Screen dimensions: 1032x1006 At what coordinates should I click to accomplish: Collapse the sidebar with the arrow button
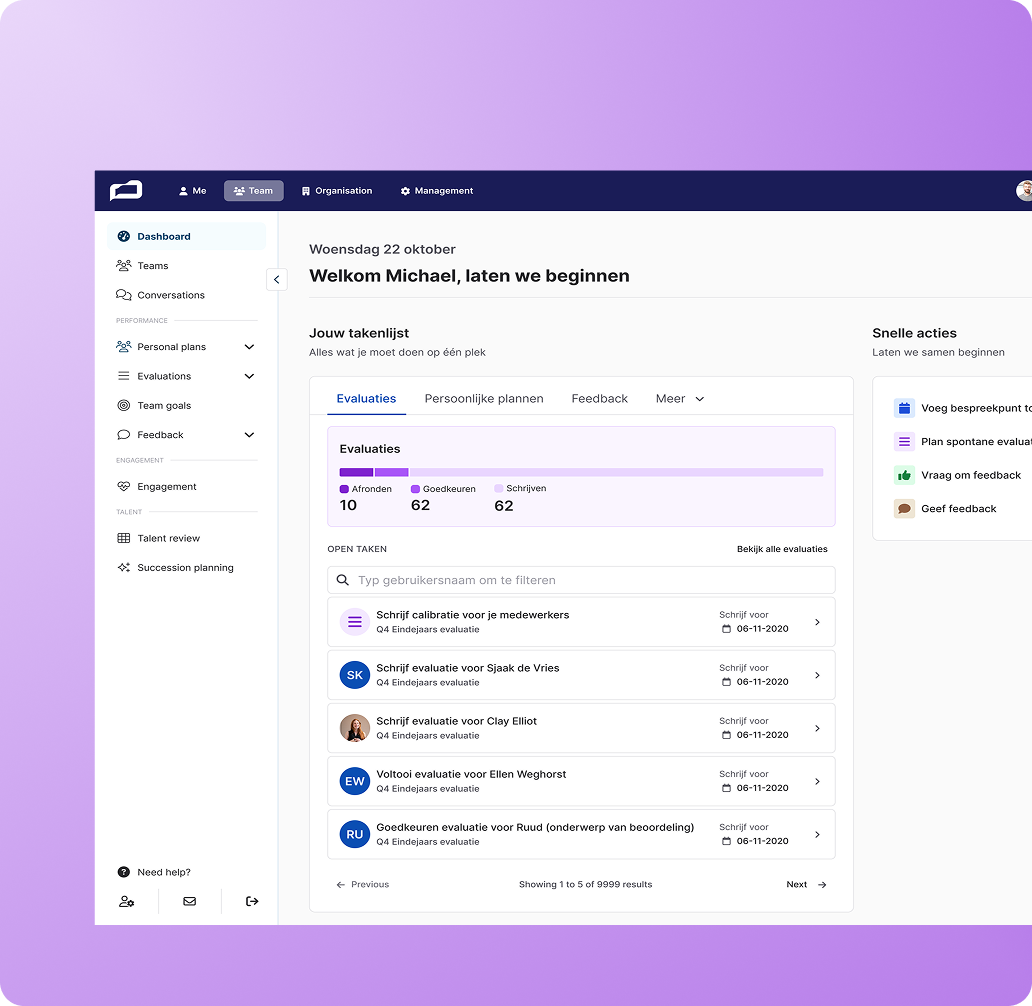pos(276,280)
